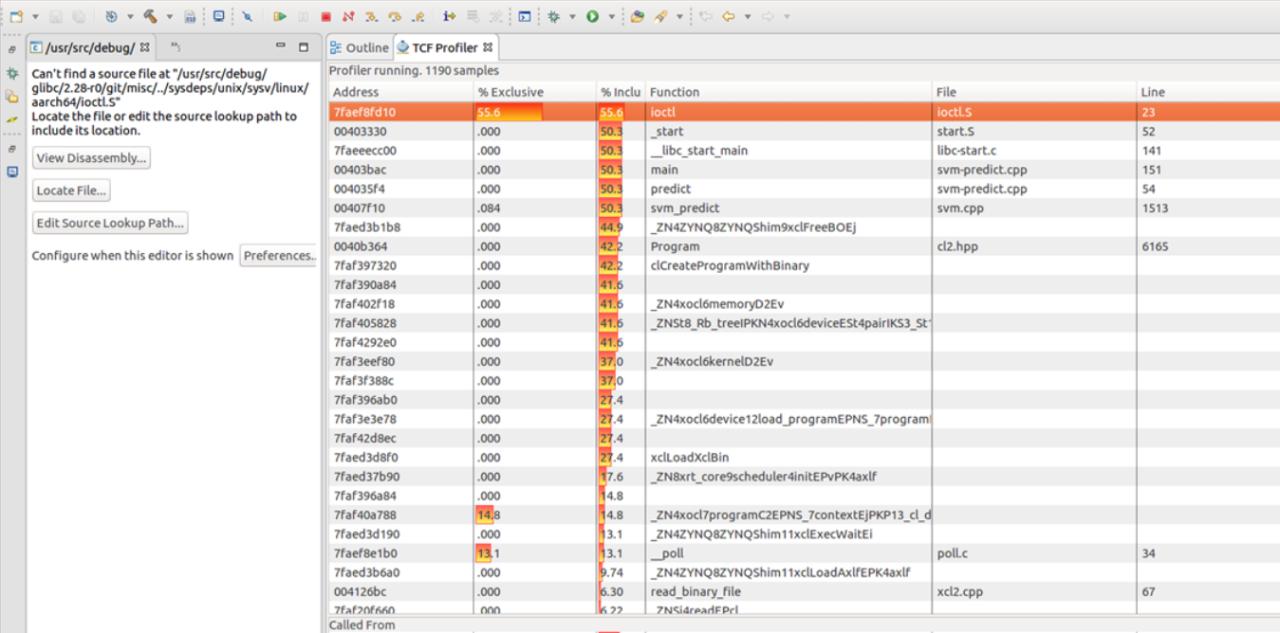
Task: Expand the Debug icon dropdown arrow
Action: (x=572, y=17)
